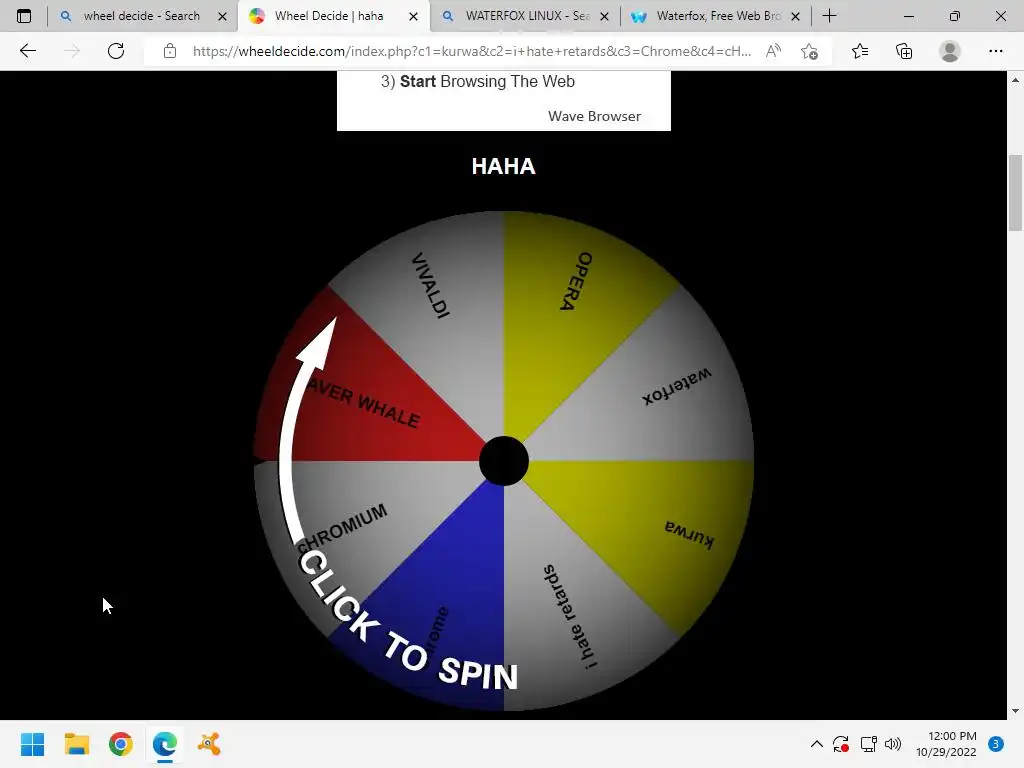The image size is (1024, 768).
Task: Click the scrollbar up arrow
Action: pyautogui.click(x=1015, y=80)
